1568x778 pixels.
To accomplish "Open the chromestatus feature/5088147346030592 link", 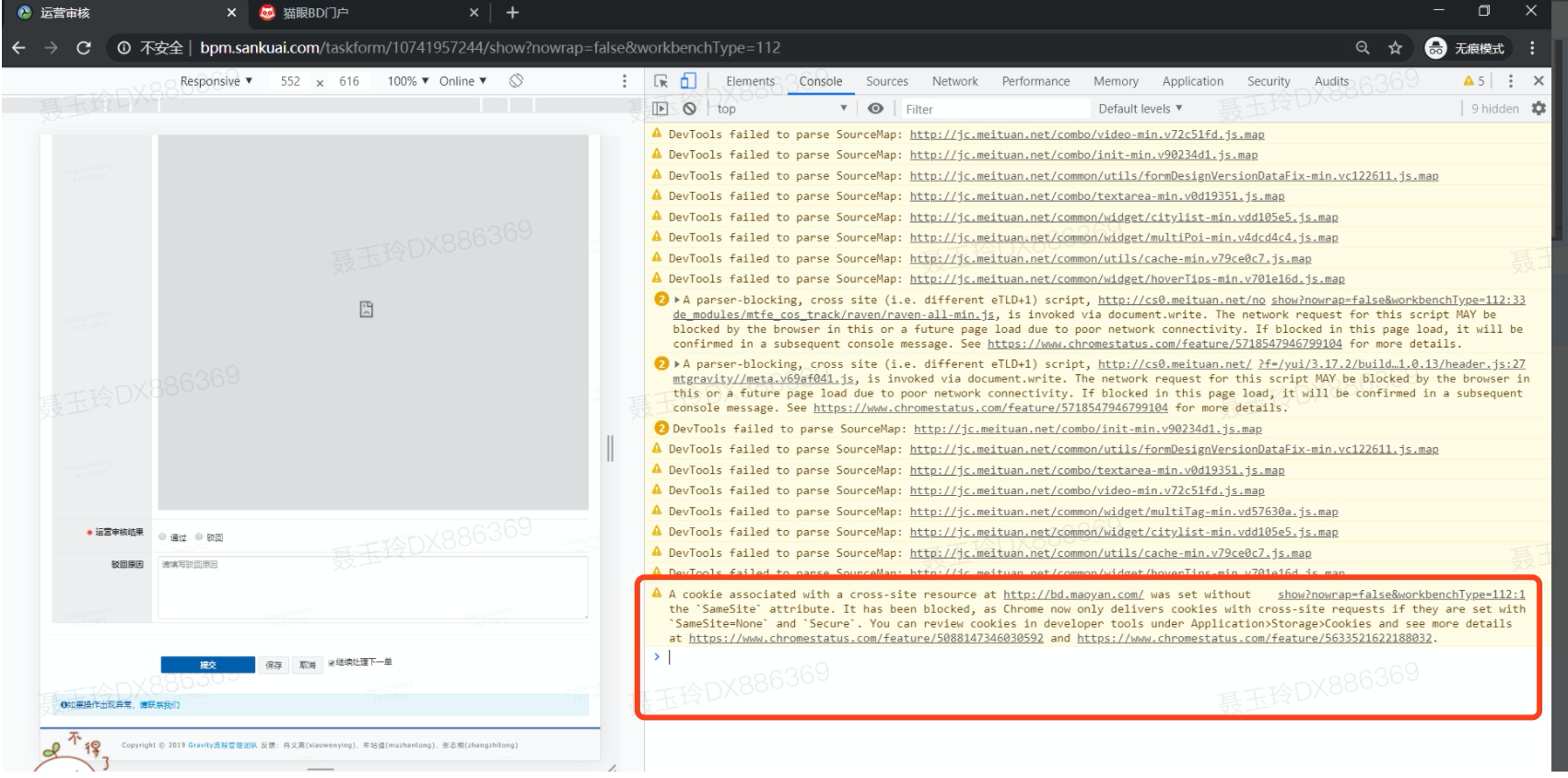I will [866, 638].
